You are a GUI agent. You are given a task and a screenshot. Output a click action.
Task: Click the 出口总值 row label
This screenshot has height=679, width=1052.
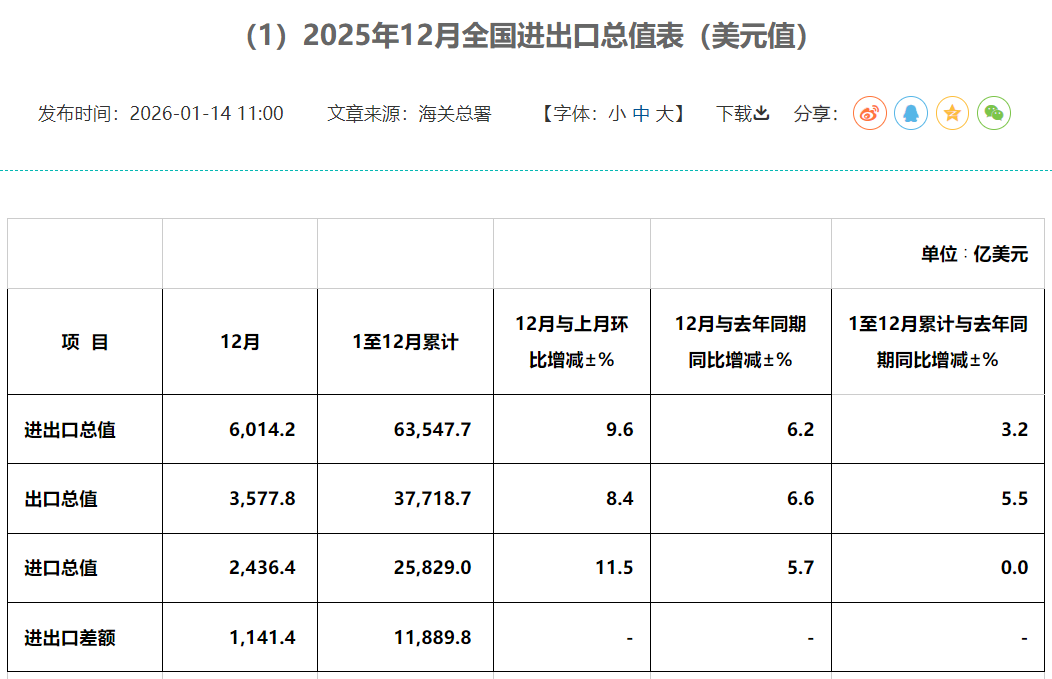tap(61, 499)
